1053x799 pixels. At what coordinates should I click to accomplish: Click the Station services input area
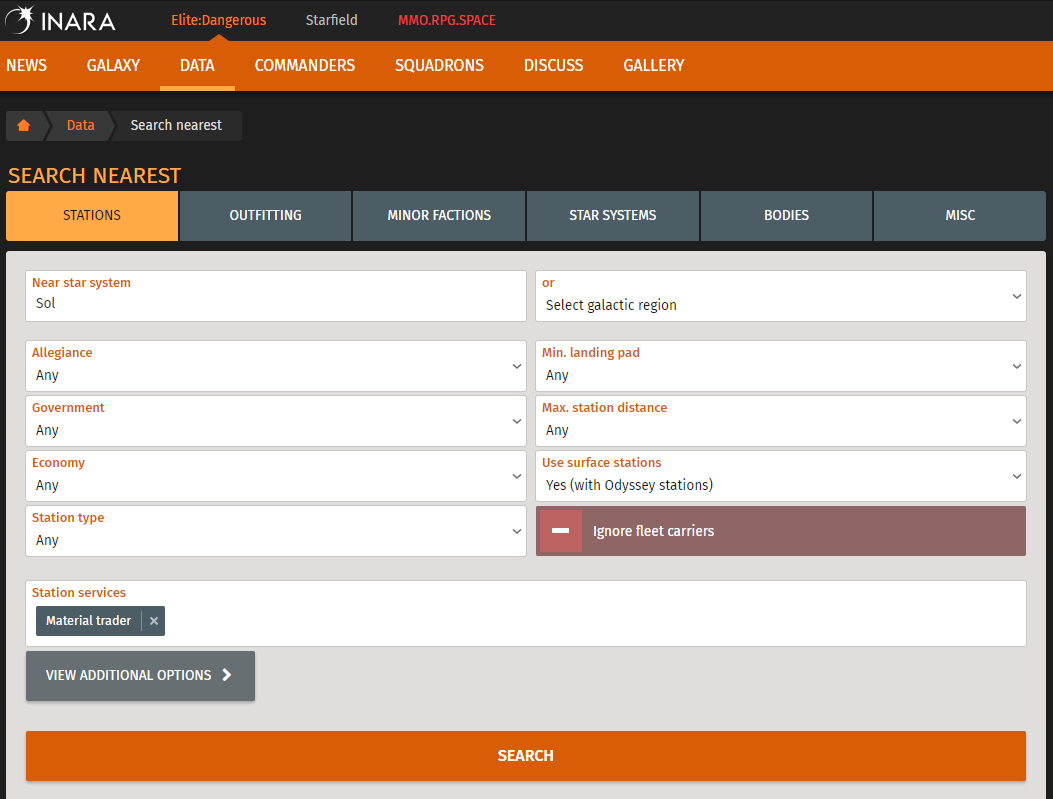[526, 614]
